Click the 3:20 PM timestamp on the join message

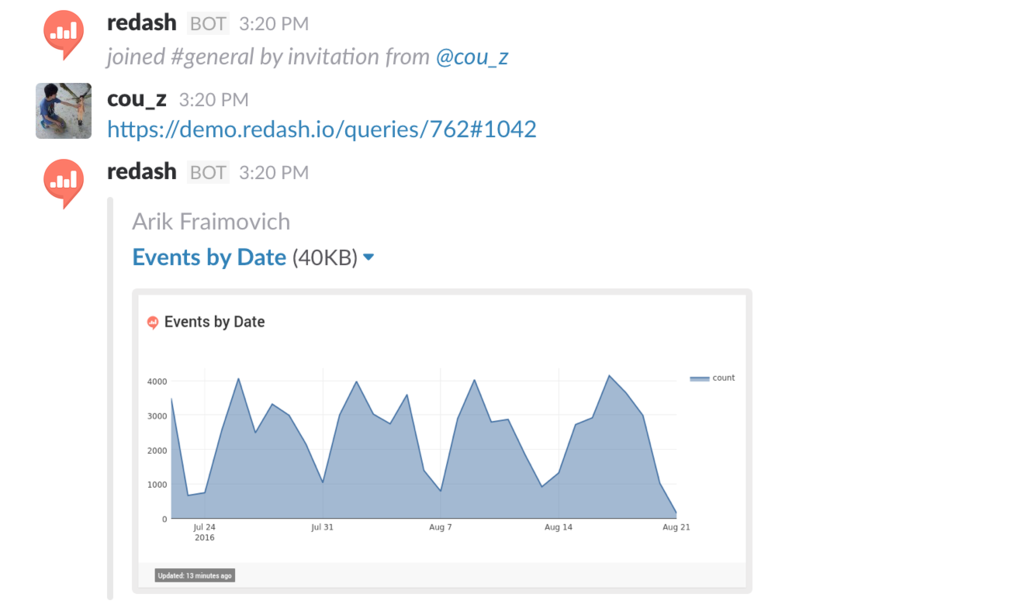pyautogui.click(x=274, y=24)
